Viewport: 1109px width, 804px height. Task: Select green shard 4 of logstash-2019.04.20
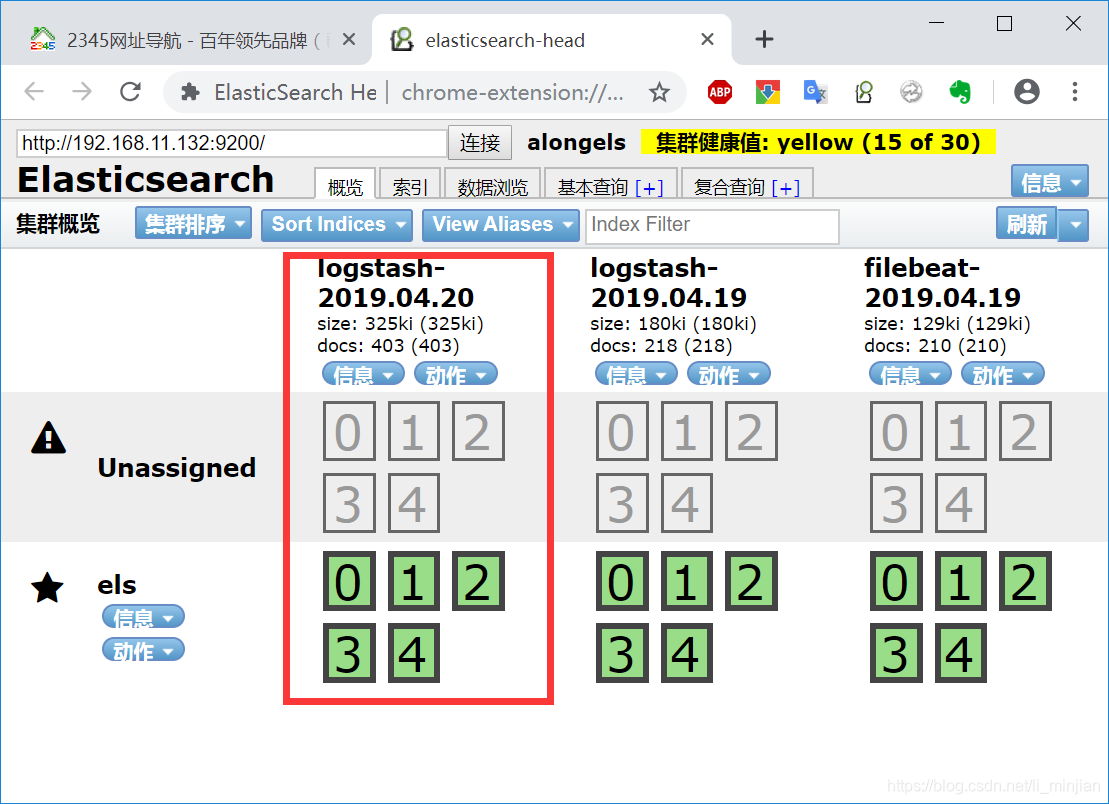tap(414, 653)
